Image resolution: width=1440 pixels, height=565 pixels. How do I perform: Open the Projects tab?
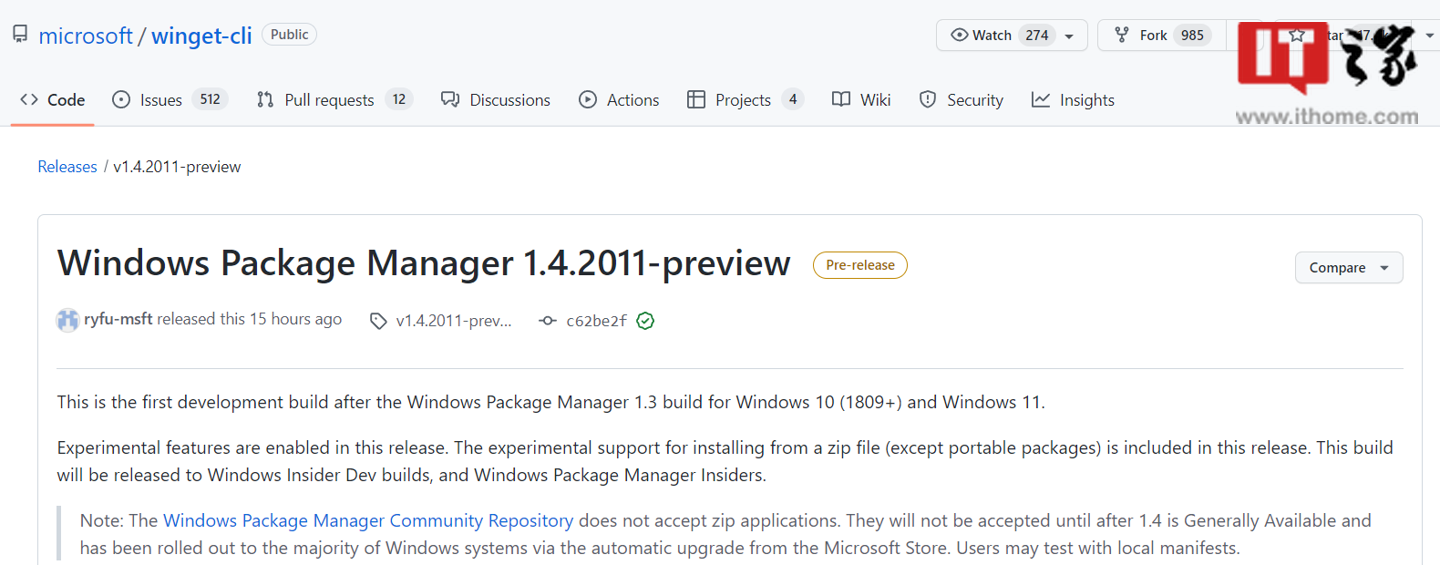point(745,100)
